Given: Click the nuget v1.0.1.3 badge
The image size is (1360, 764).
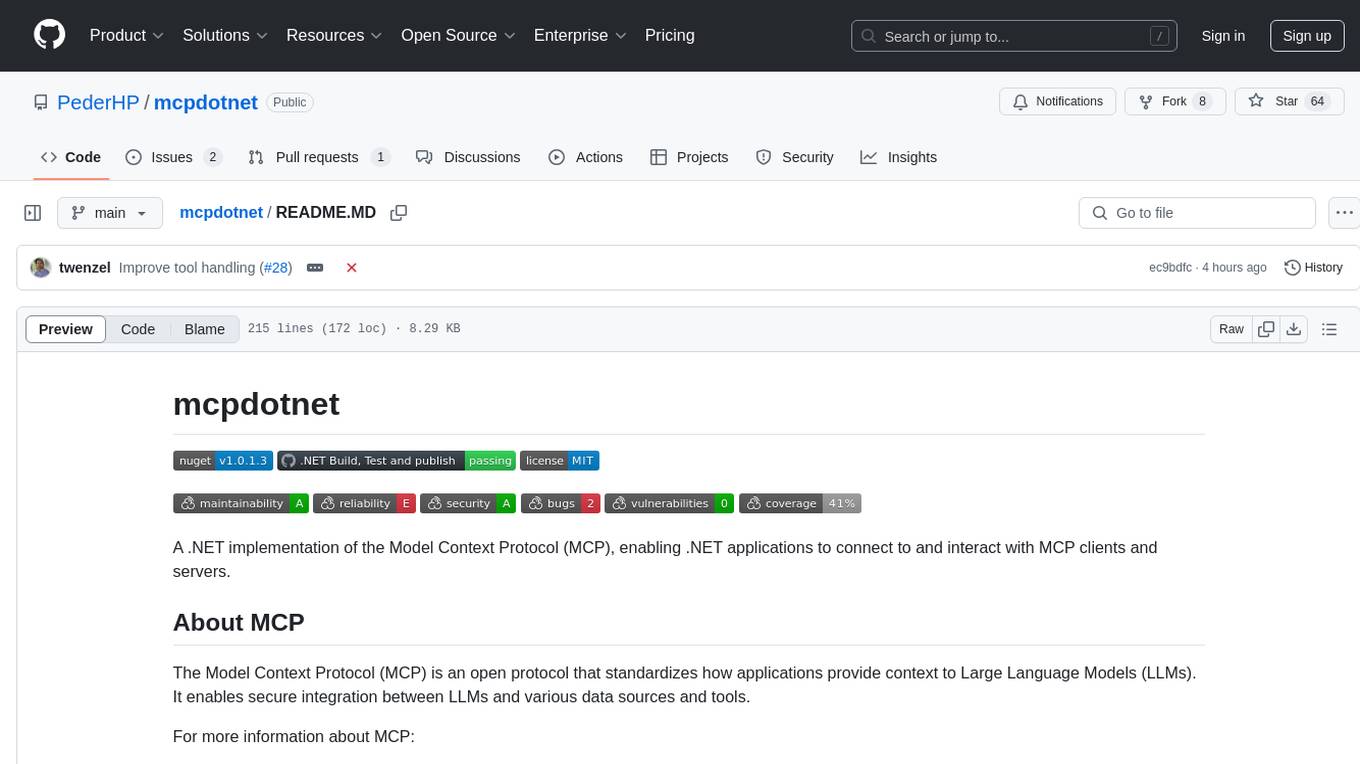Looking at the screenshot, I should click(x=222, y=461).
